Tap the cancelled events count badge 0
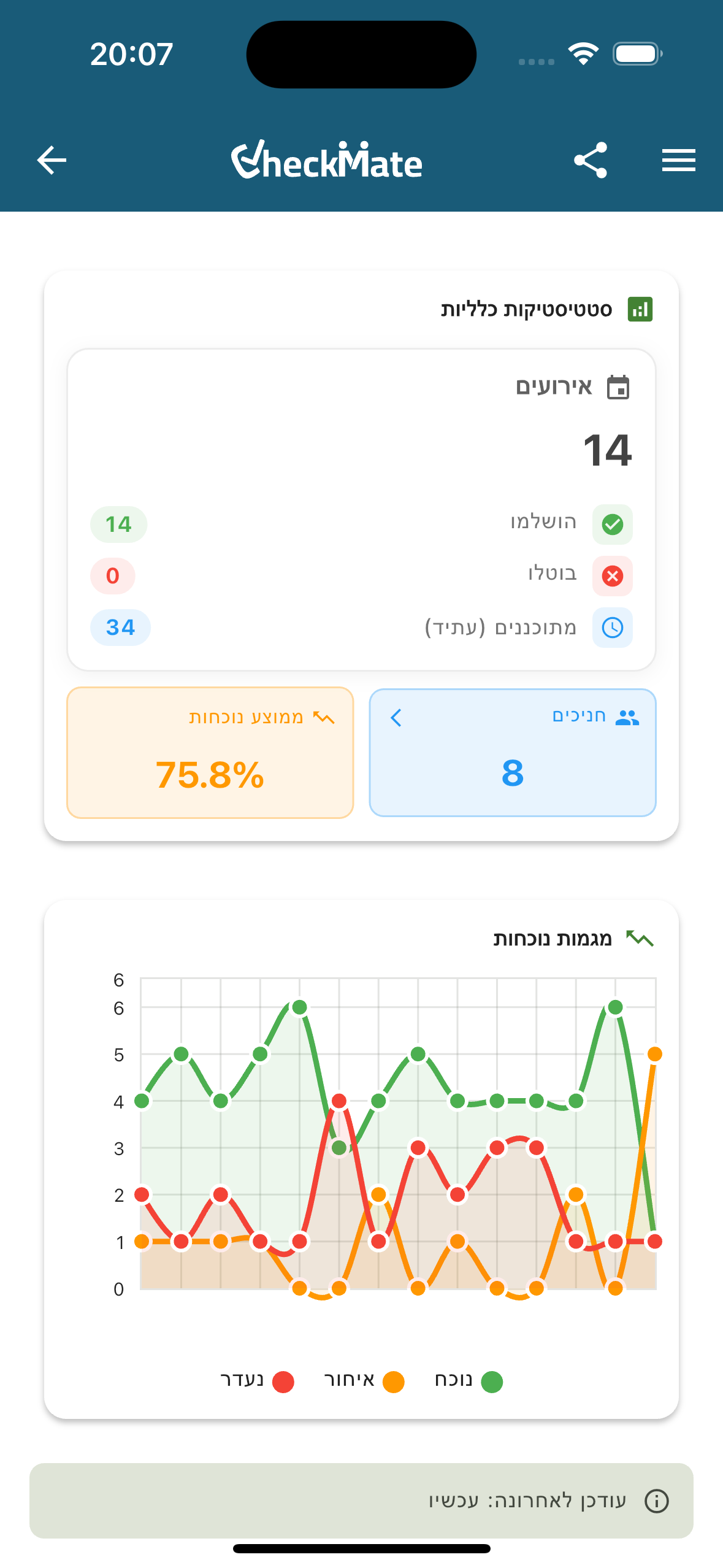 112,576
